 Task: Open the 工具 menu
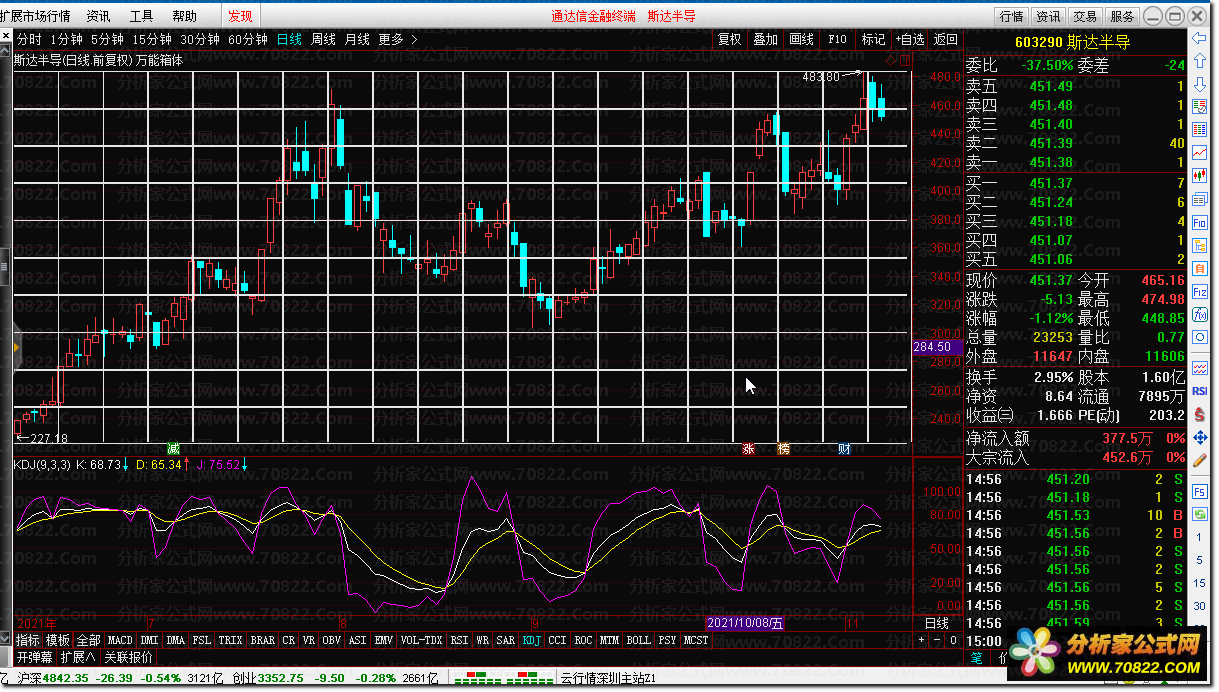pyautogui.click(x=142, y=16)
